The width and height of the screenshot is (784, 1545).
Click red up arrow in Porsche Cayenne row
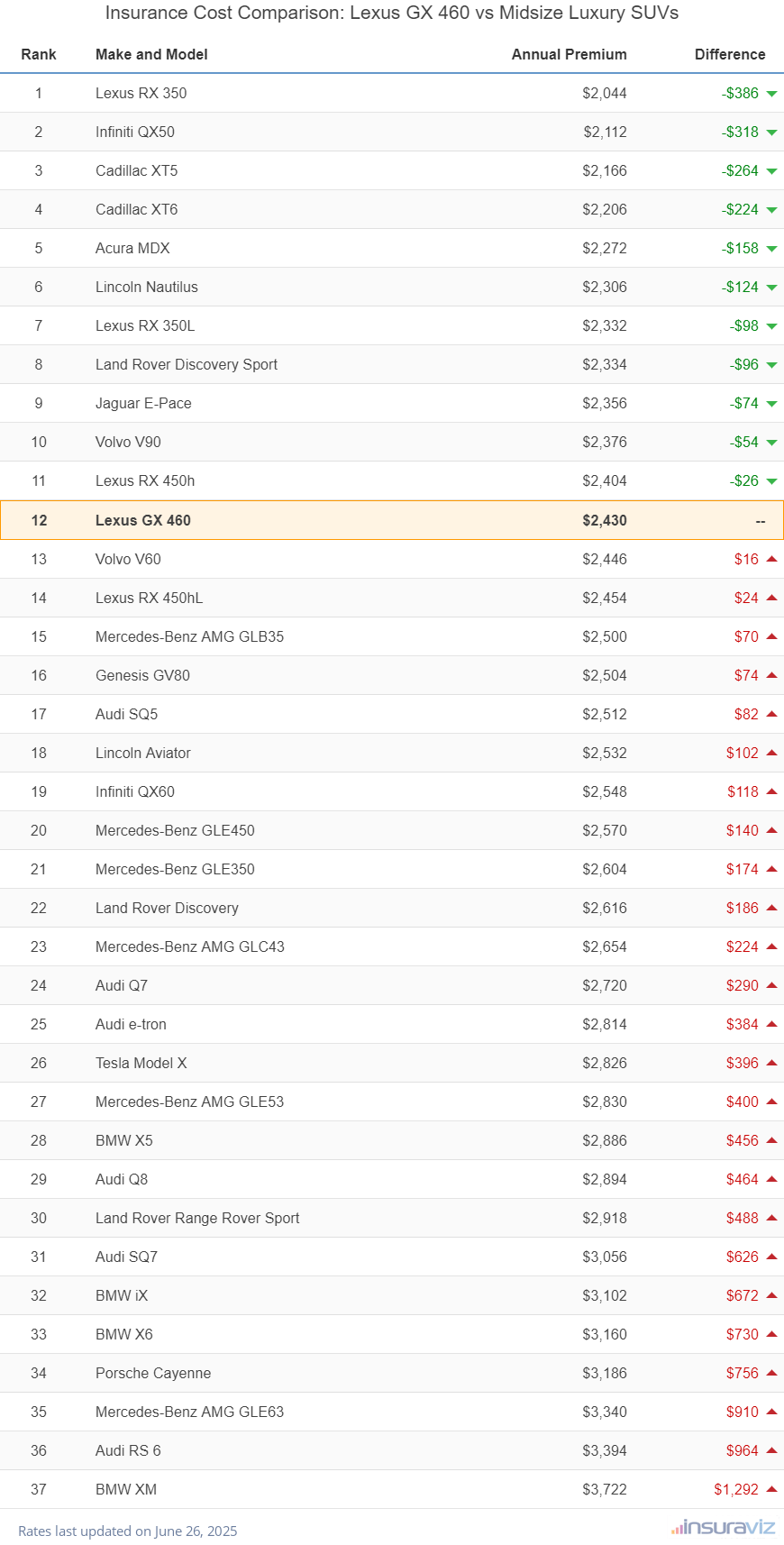click(x=771, y=1373)
